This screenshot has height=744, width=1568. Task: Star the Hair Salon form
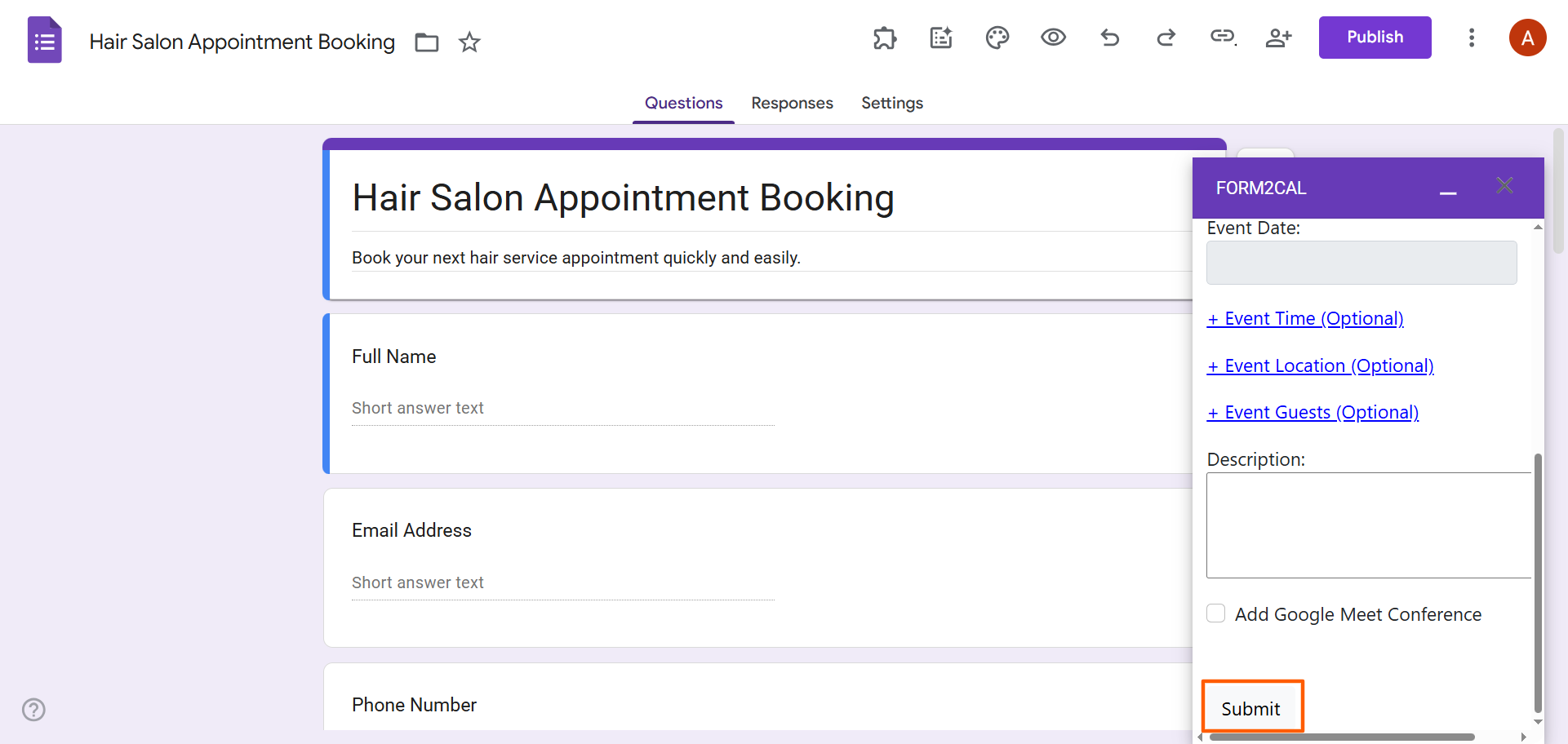pyautogui.click(x=469, y=42)
